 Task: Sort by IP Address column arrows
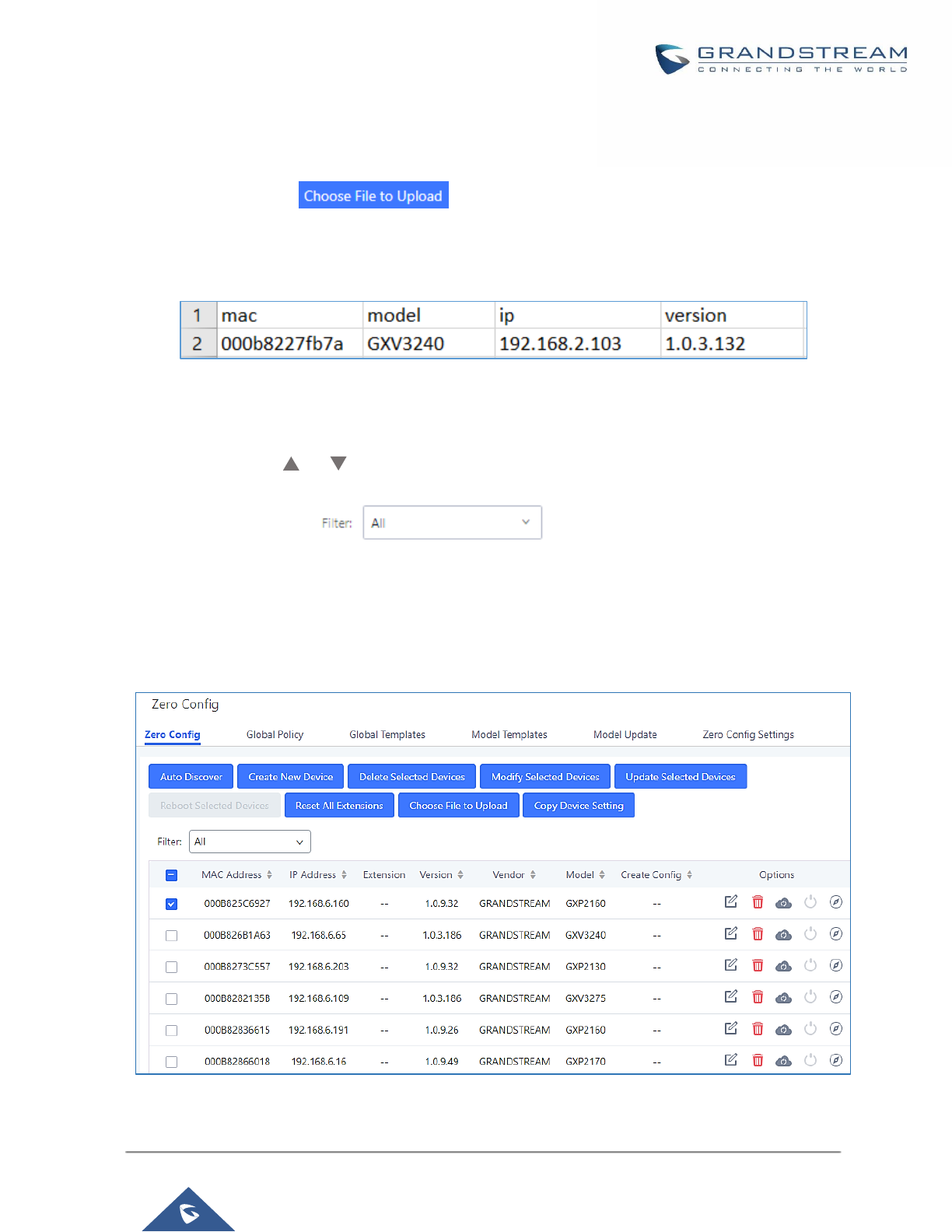tap(344, 875)
